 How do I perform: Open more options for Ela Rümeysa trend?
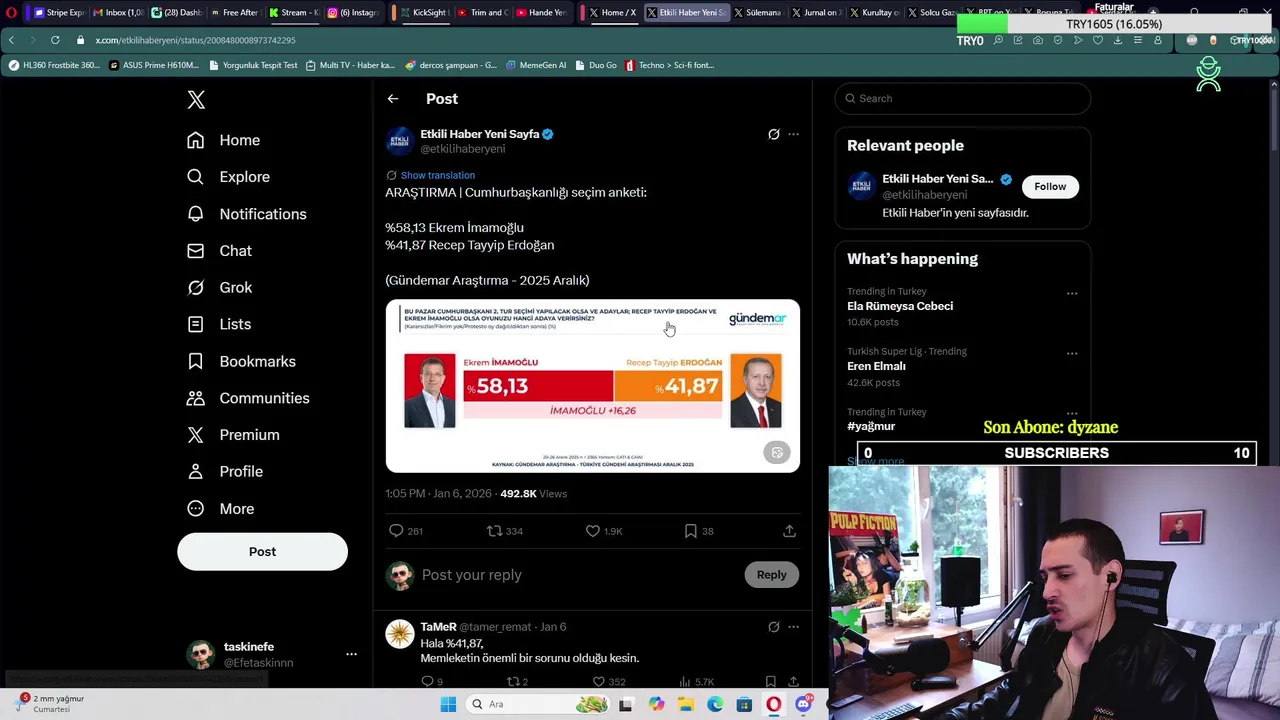pos(1072,294)
